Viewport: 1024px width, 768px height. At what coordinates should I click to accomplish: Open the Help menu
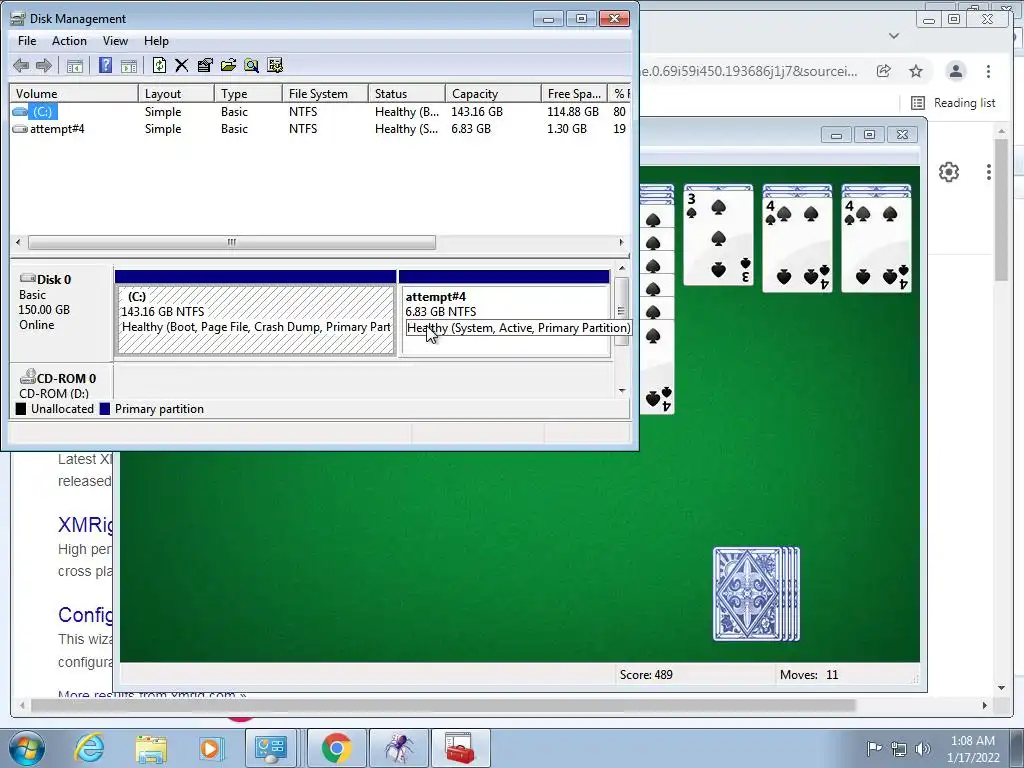156,40
